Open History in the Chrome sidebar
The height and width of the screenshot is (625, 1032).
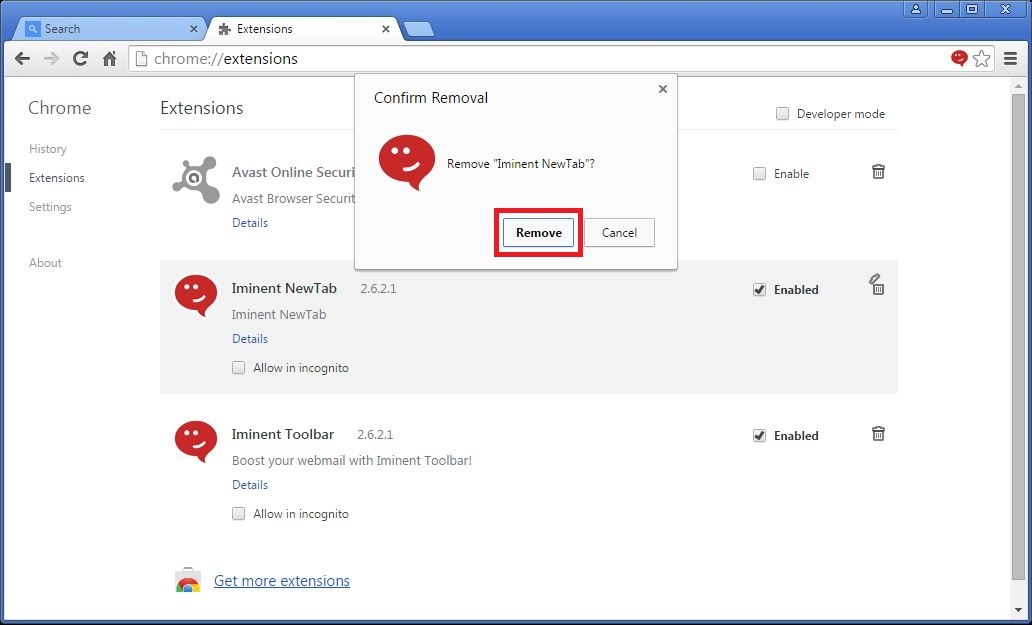tap(47, 149)
